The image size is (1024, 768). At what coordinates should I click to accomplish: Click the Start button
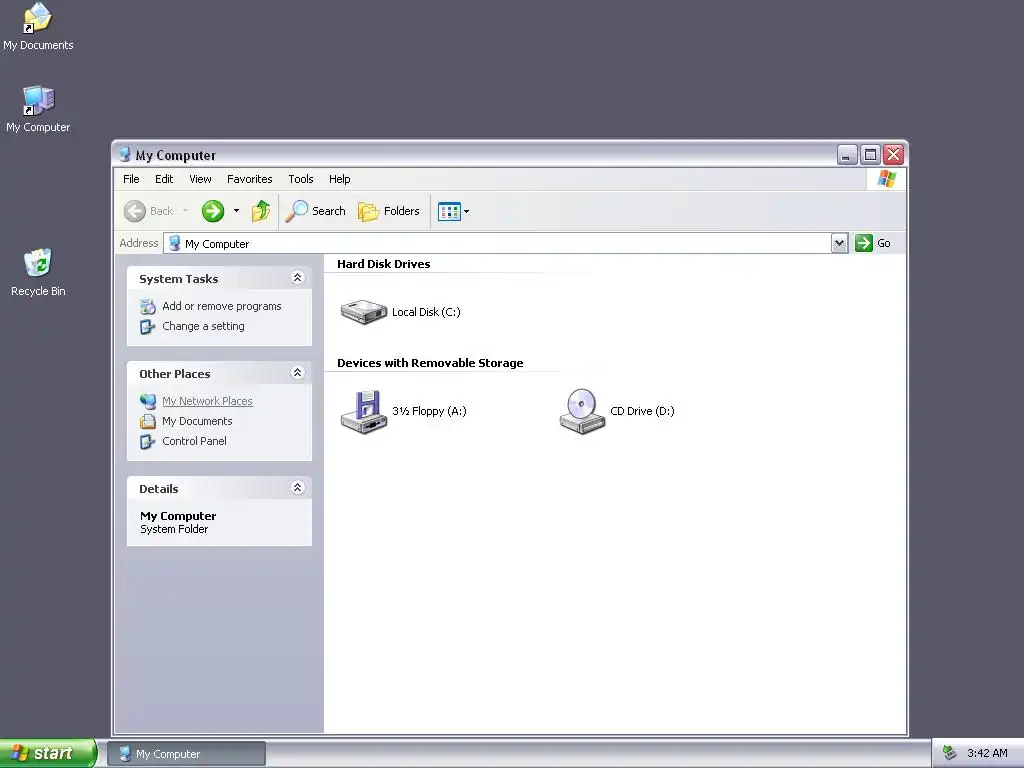48,753
